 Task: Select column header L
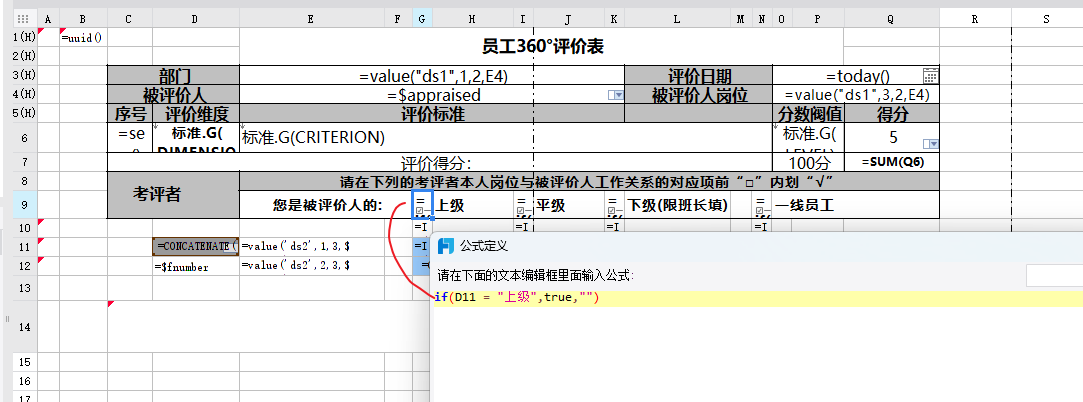(677, 19)
